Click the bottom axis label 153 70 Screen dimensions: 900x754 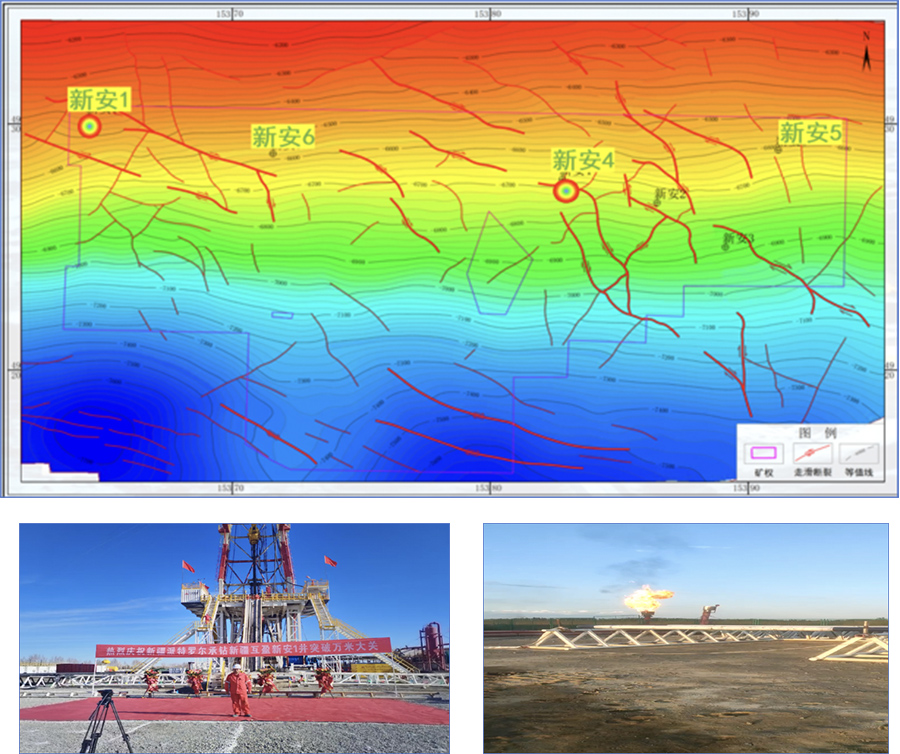(x=230, y=488)
